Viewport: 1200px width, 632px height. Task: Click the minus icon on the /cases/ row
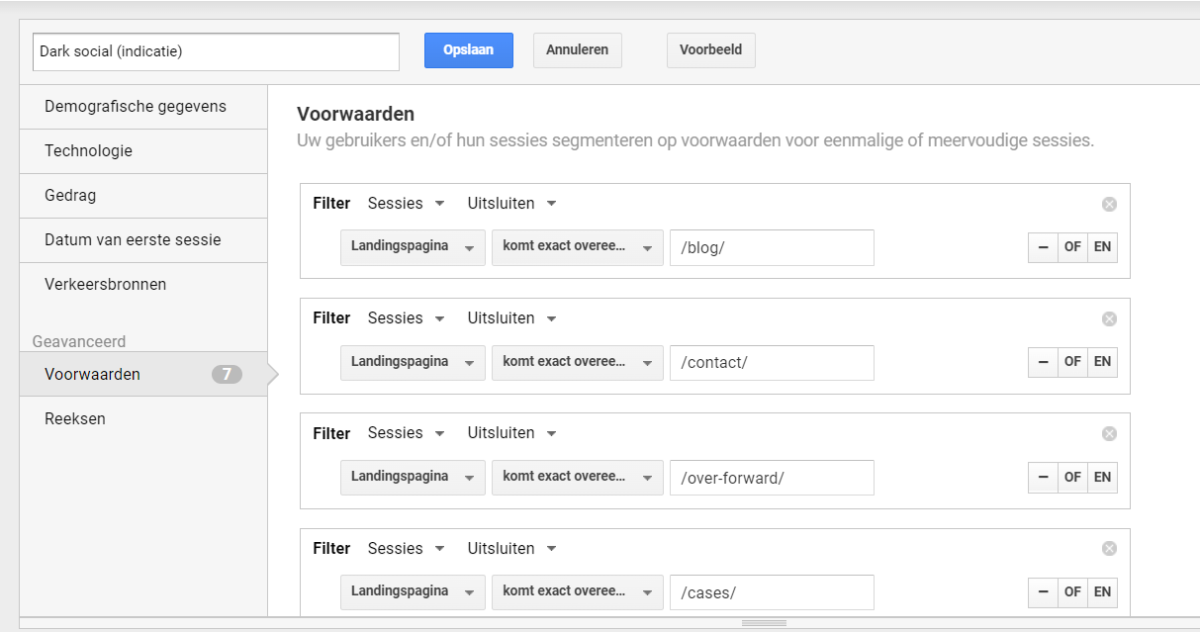pos(1043,592)
